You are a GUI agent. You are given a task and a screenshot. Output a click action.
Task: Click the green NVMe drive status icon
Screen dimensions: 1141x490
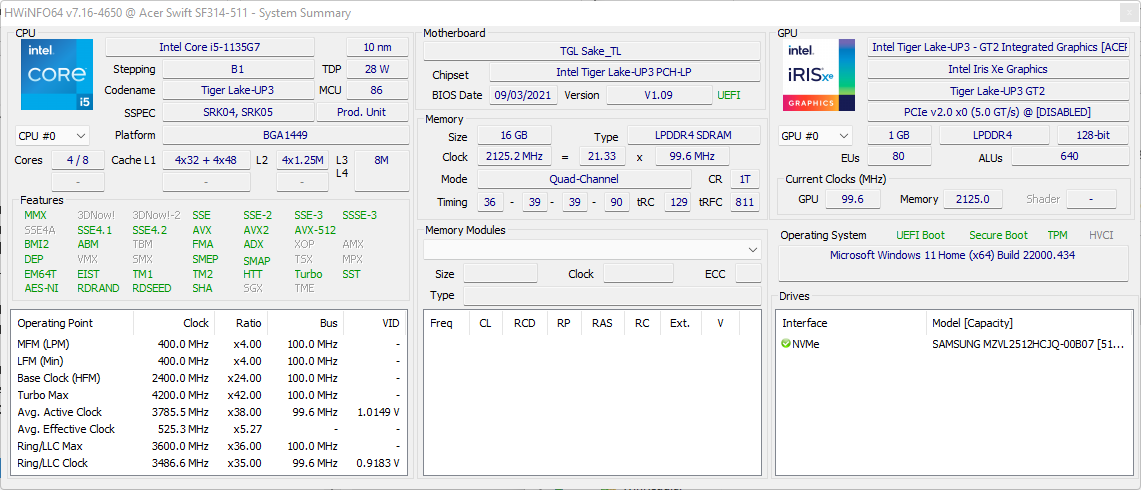[x=785, y=344]
